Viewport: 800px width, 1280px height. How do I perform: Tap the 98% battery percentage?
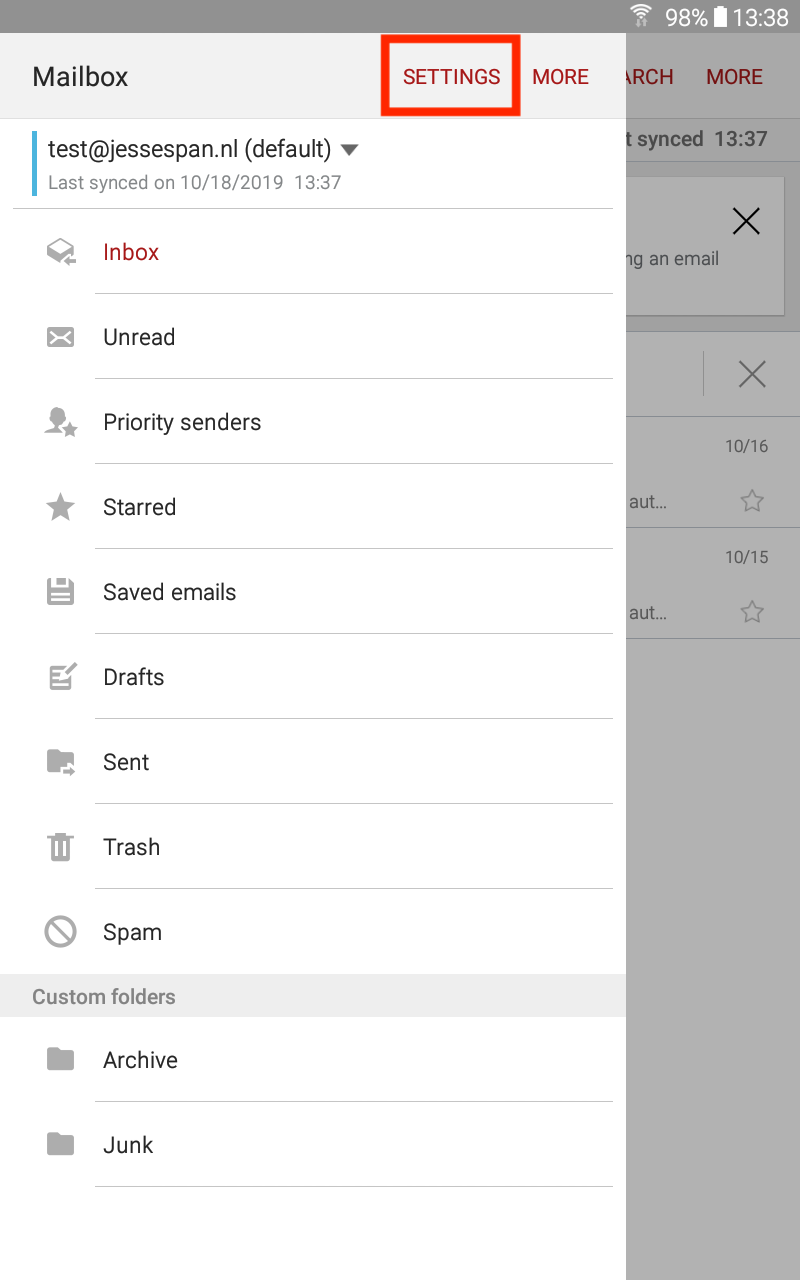click(686, 17)
